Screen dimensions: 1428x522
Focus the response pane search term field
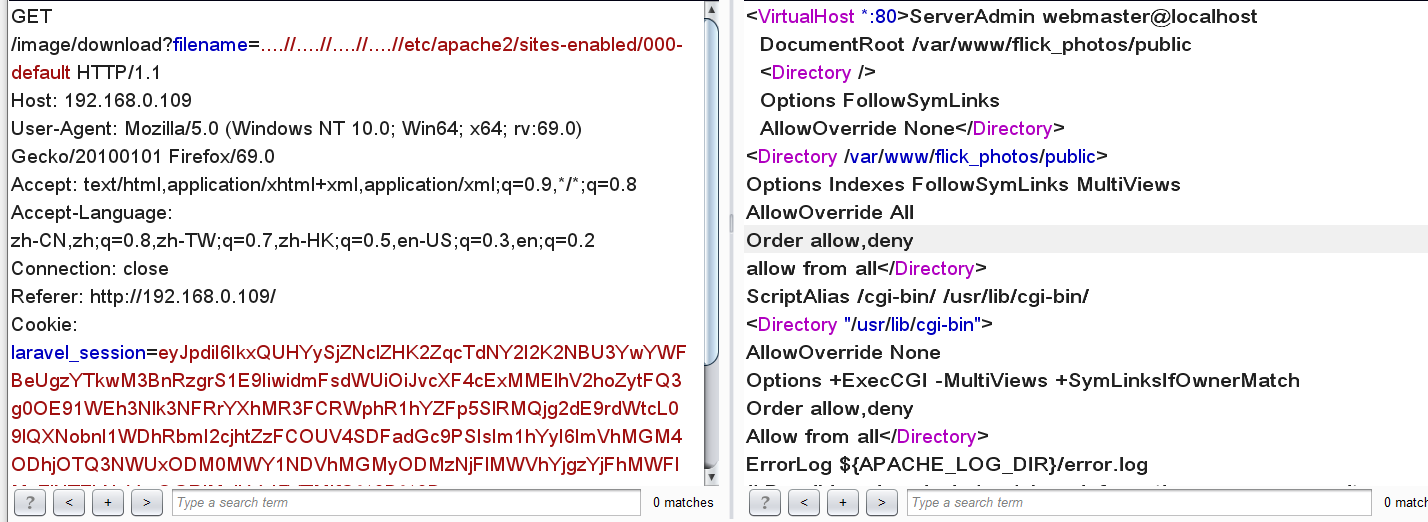tap(1141, 502)
